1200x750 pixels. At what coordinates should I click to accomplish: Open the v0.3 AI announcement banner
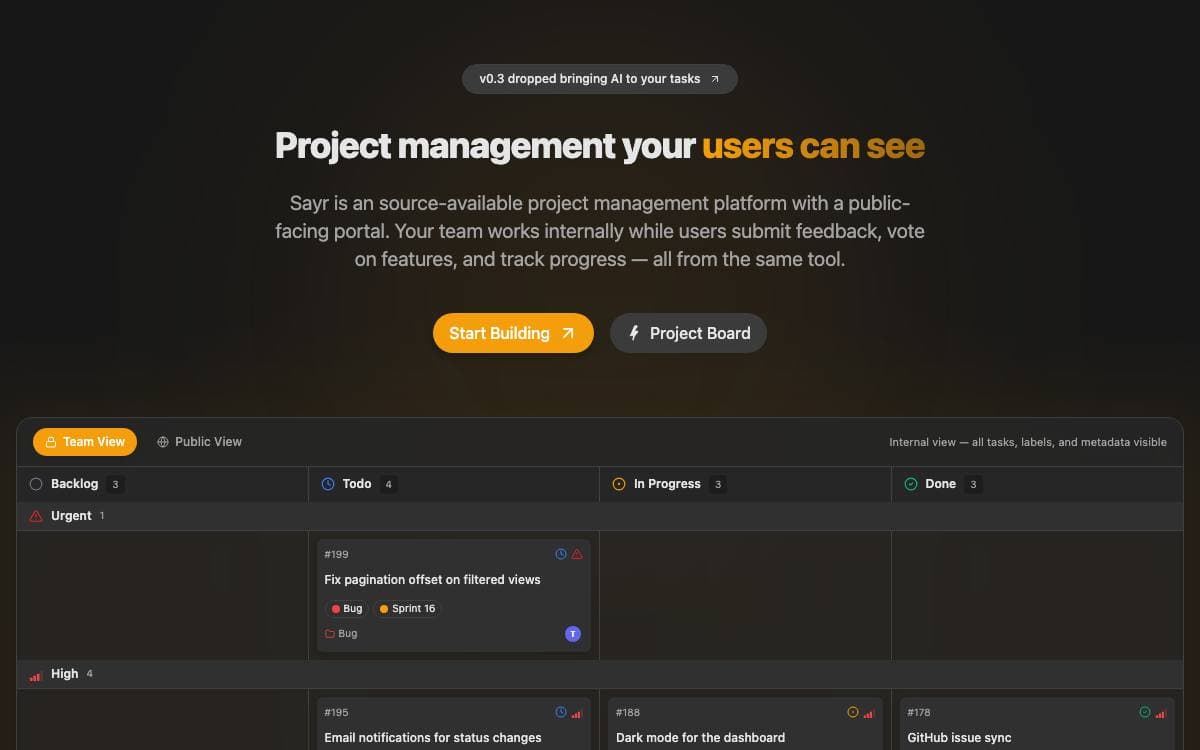(x=600, y=79)
